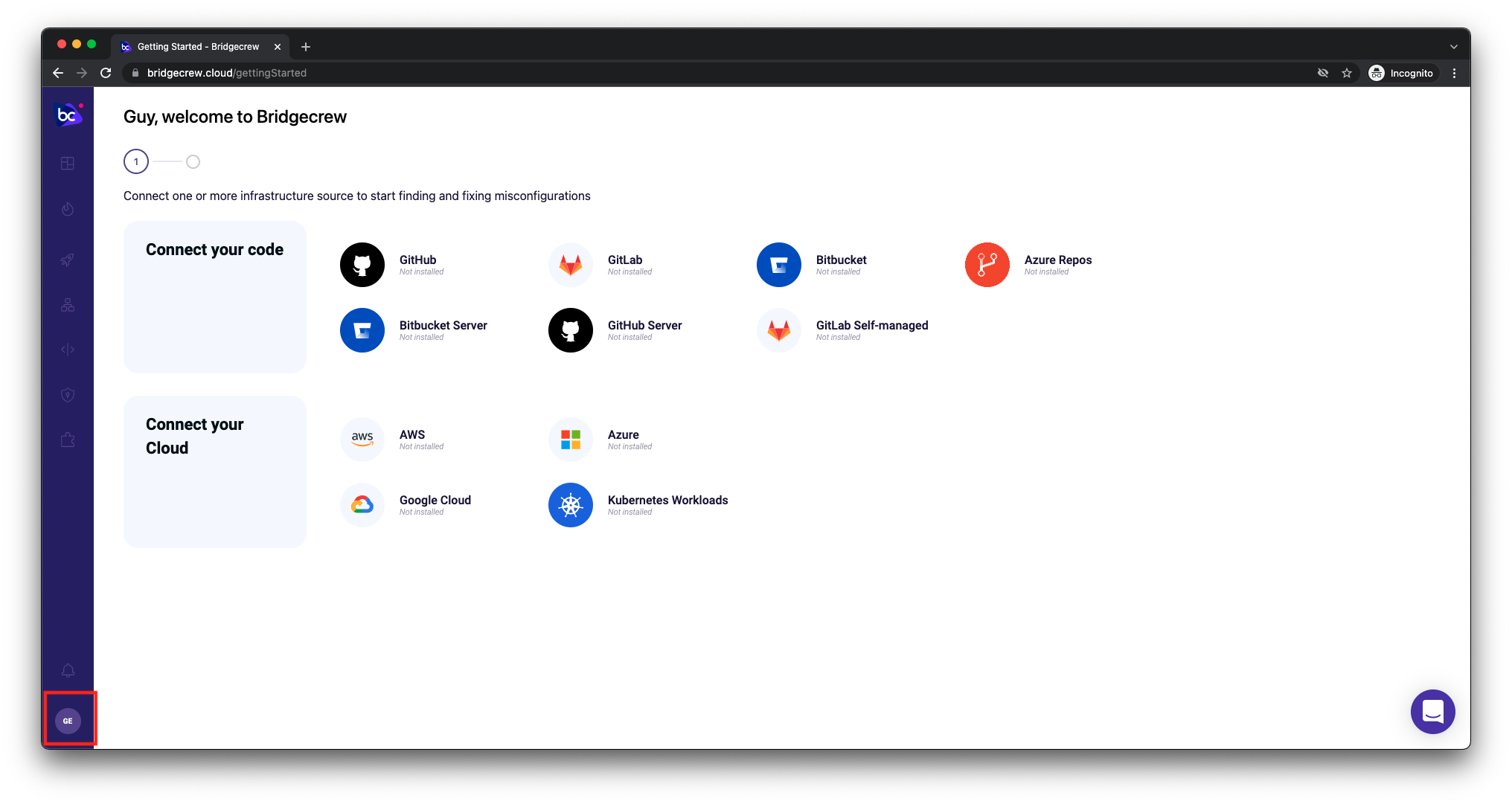Click step 1 circle in progress indicator

(136, 161)
